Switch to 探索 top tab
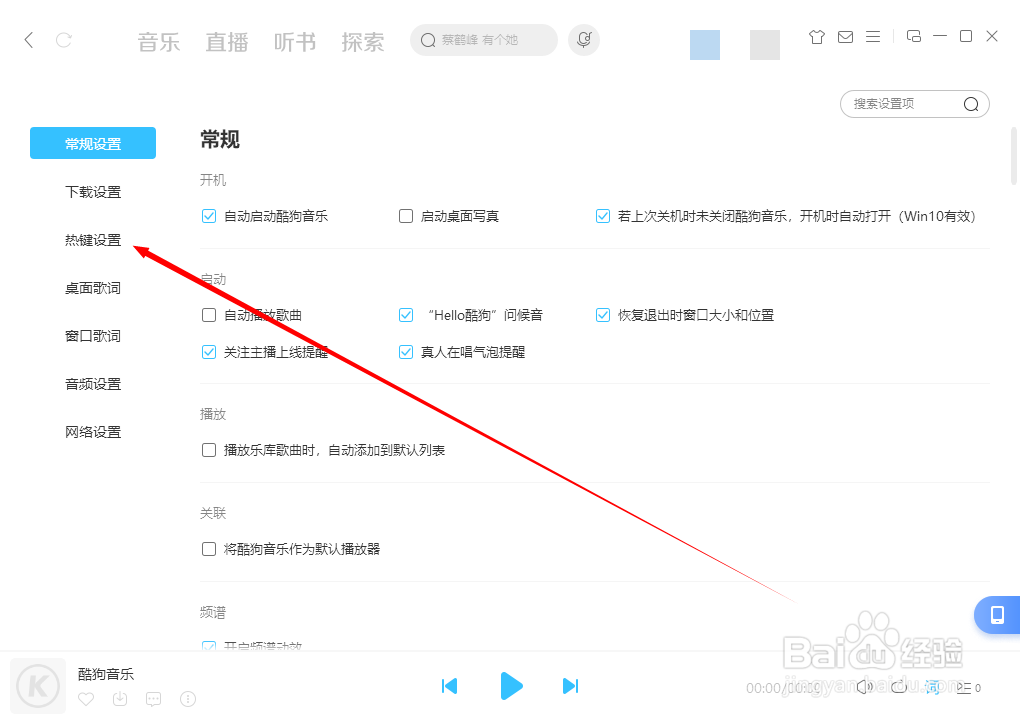Screen dimensions: 1020x720 coord(363,42)
